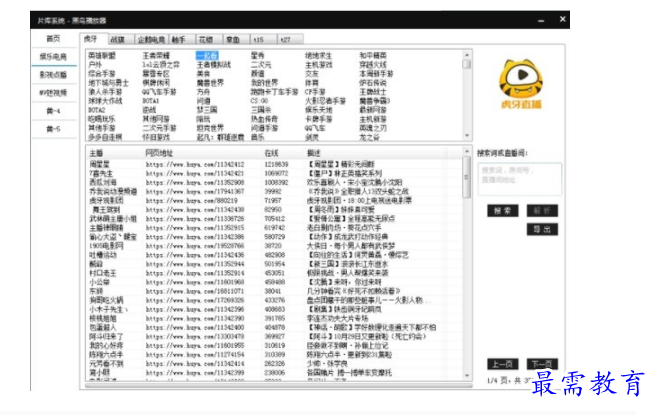Click the 解析 button
Viewport: 653px width, 415px height.
click(x=542, y=211)
